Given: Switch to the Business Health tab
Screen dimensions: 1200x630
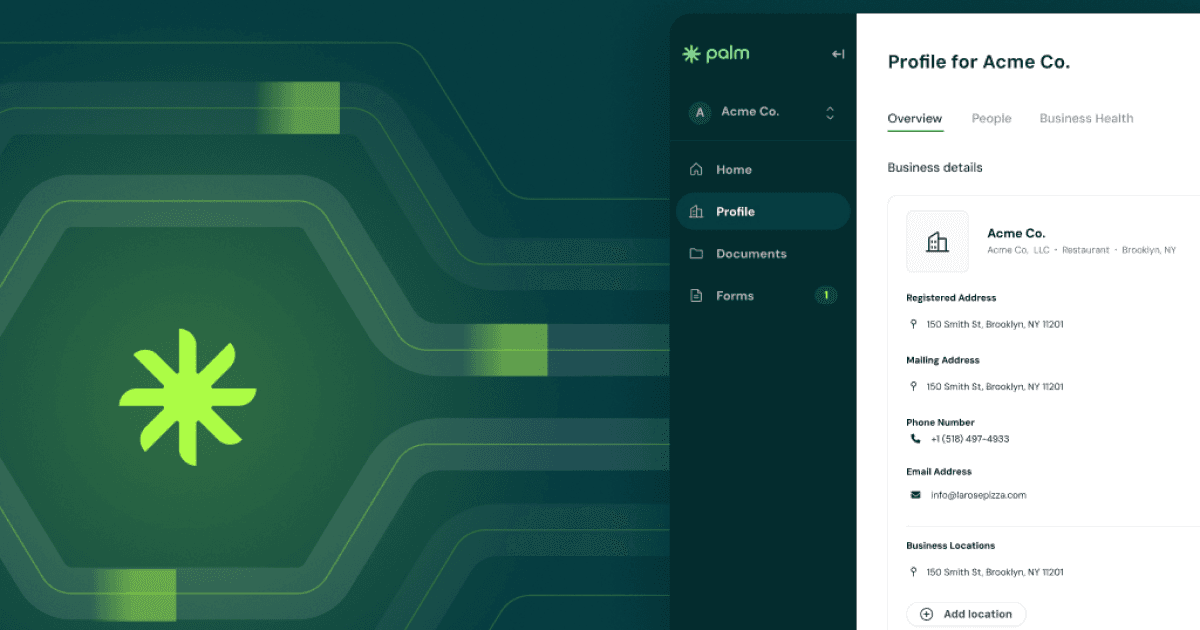Looking at the screenshot, I should point(1086,118).
